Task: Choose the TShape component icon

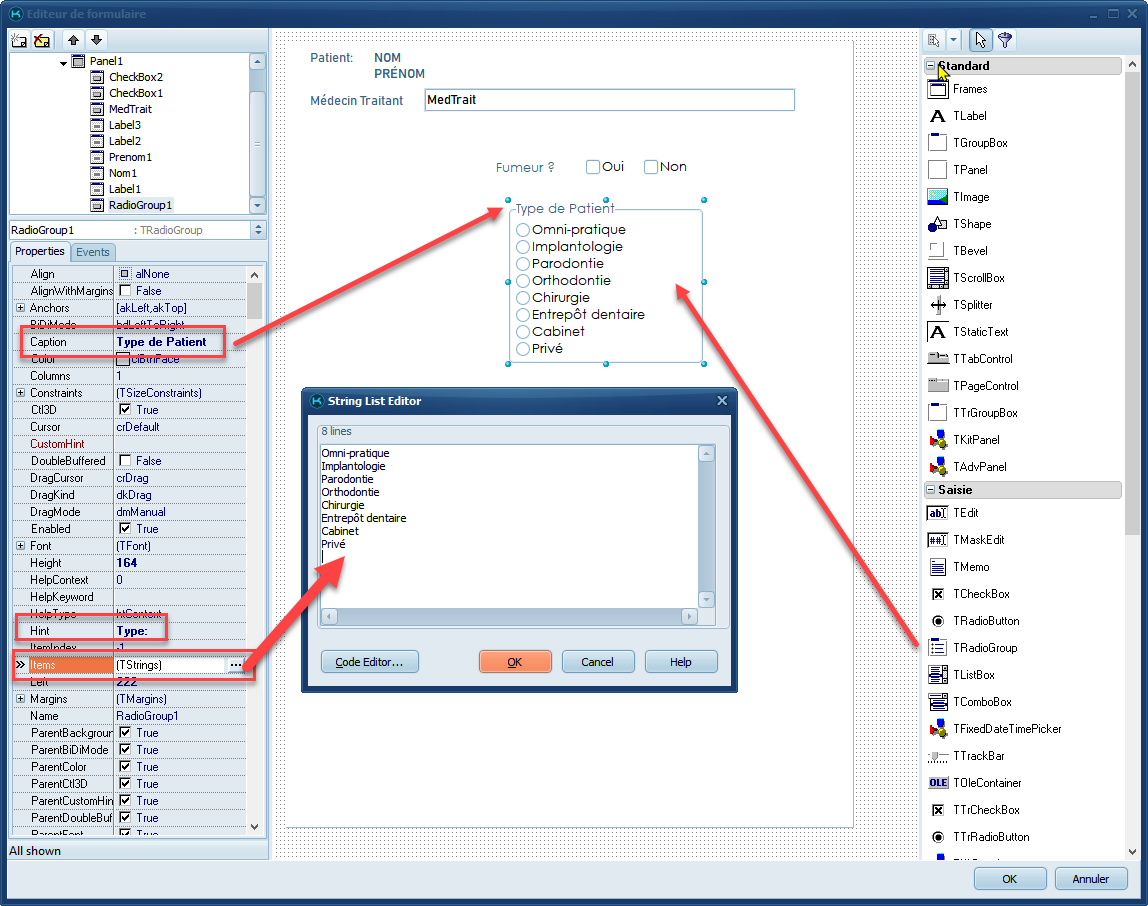Action: point(937,224)
